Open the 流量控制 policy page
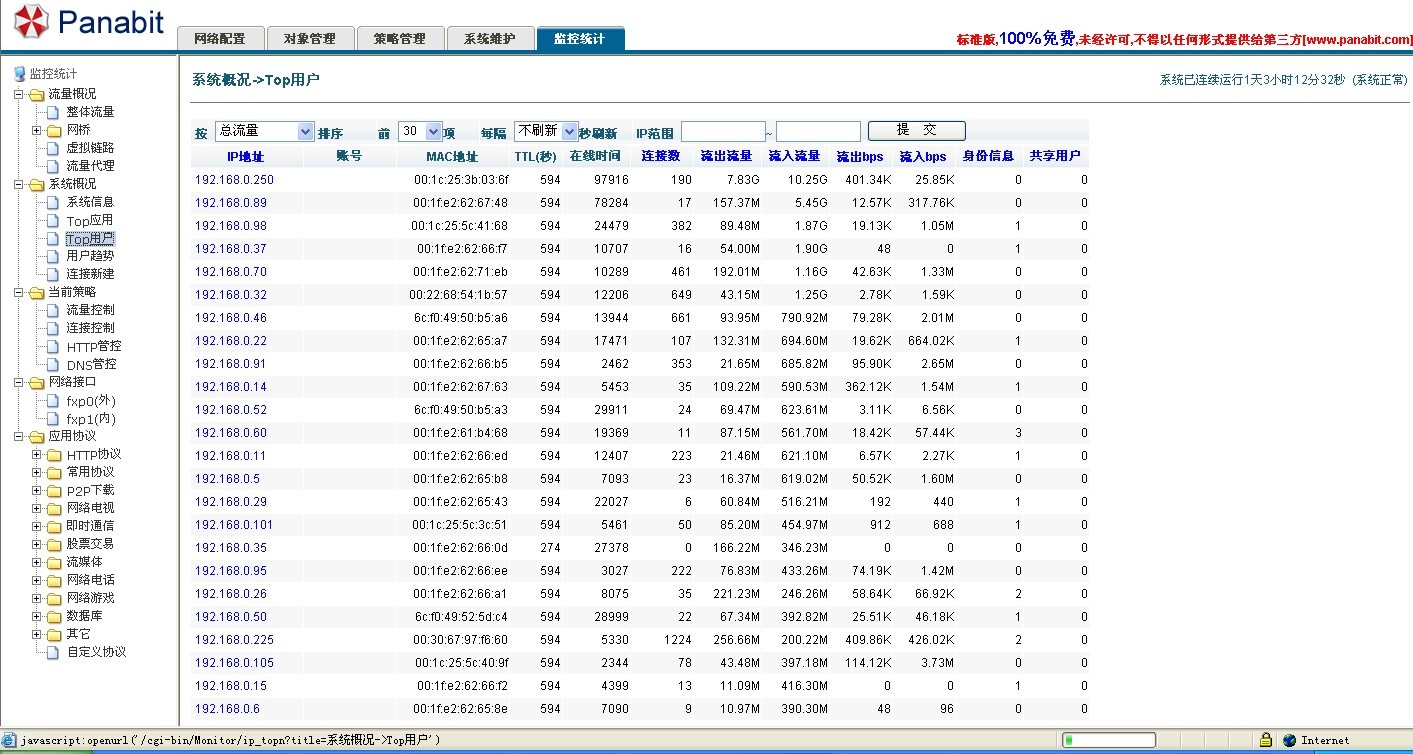The width and height of the screenshot is (1413, 754). [x=90, y=310]
